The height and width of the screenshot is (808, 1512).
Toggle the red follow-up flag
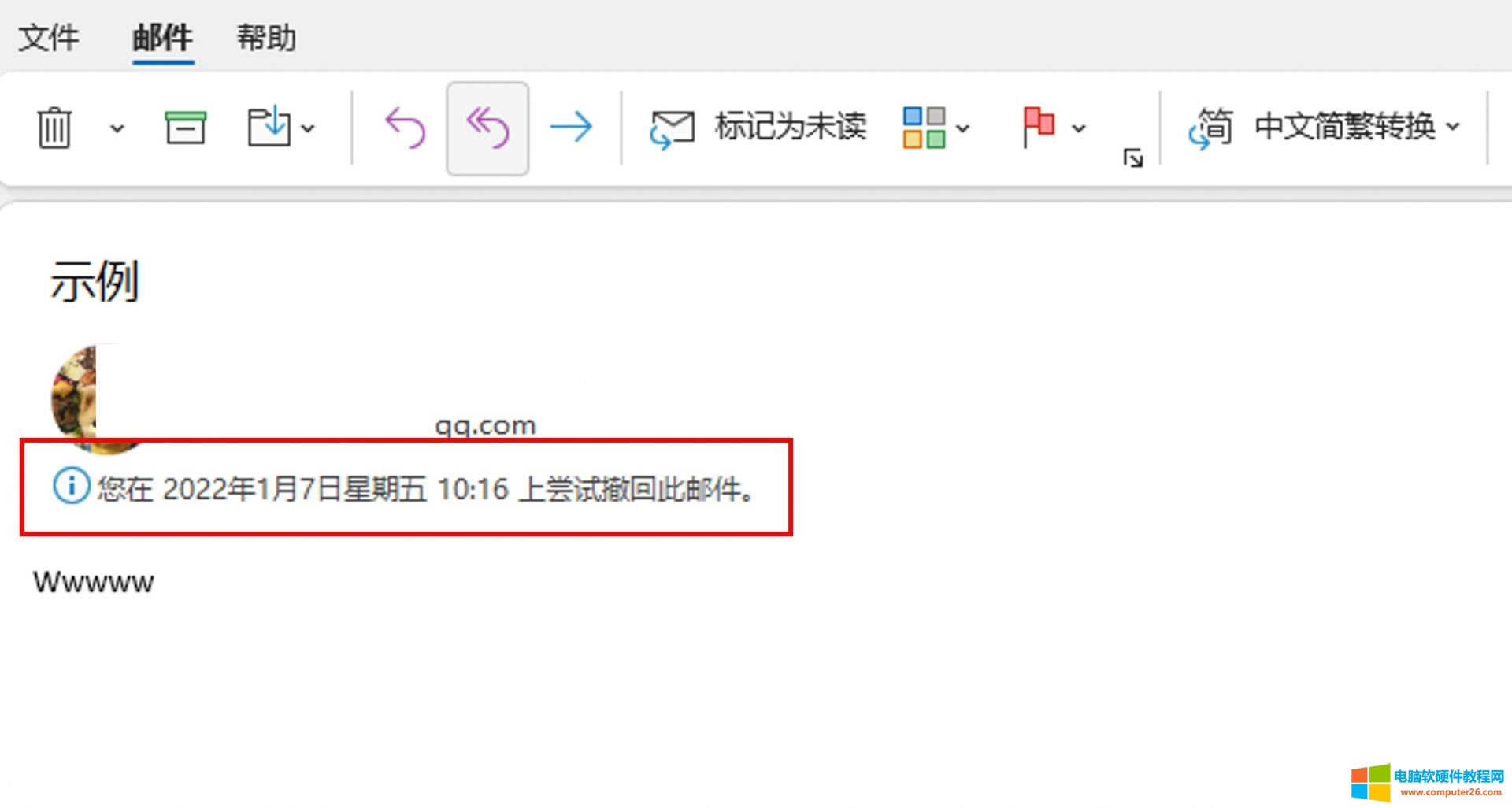(x=1038, y=127)
